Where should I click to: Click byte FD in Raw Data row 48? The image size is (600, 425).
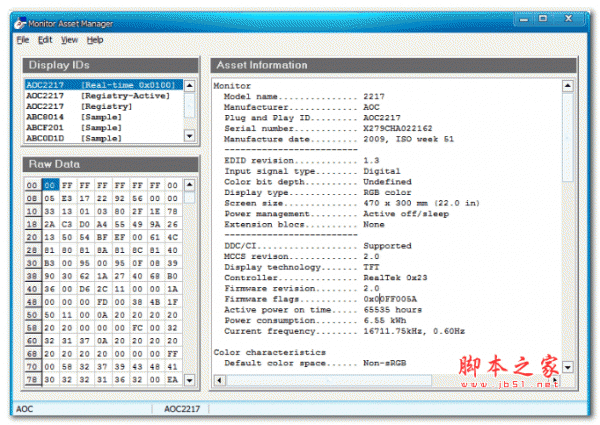click(102, 302)
